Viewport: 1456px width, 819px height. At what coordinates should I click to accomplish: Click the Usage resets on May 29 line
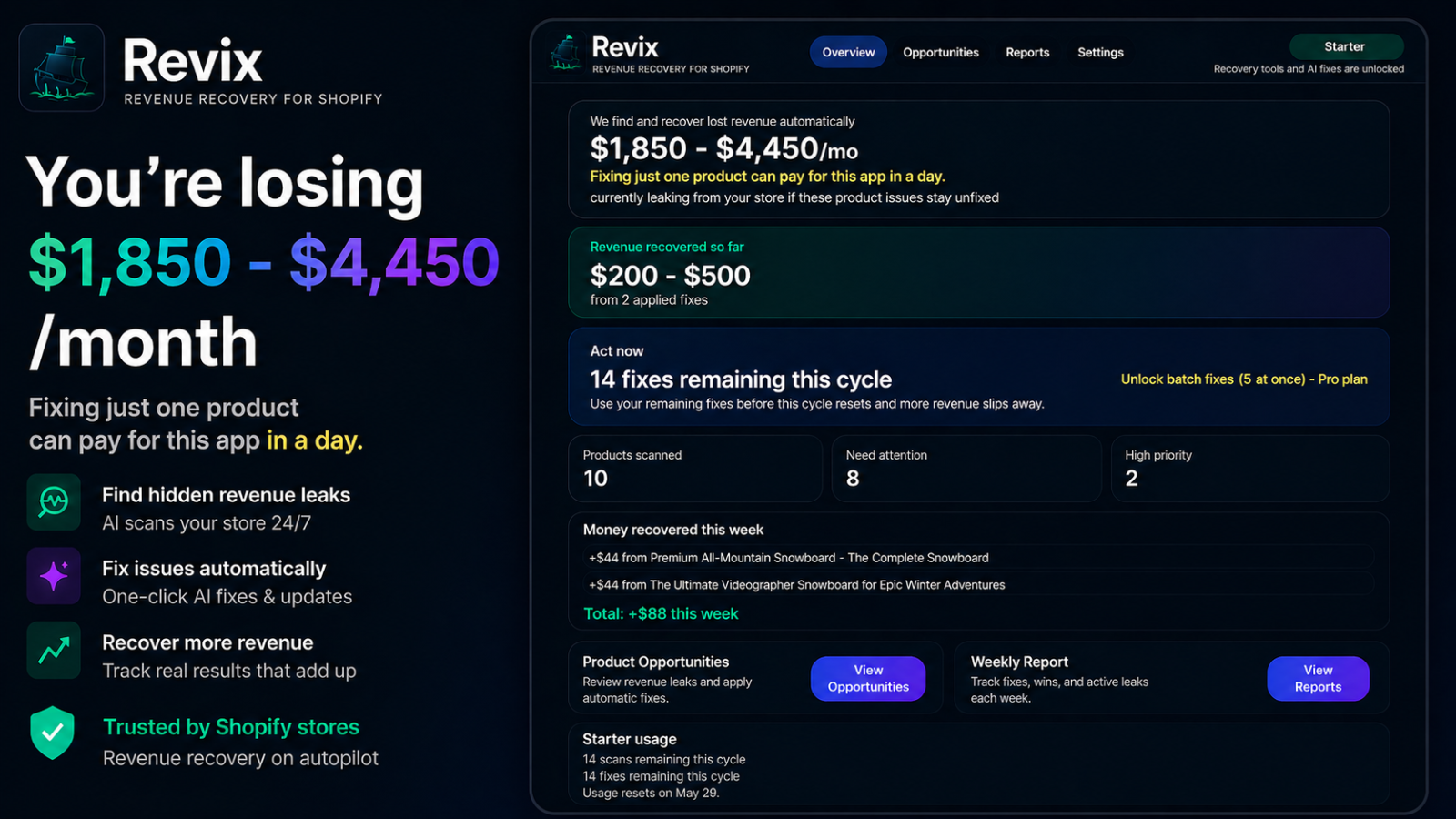651,794
